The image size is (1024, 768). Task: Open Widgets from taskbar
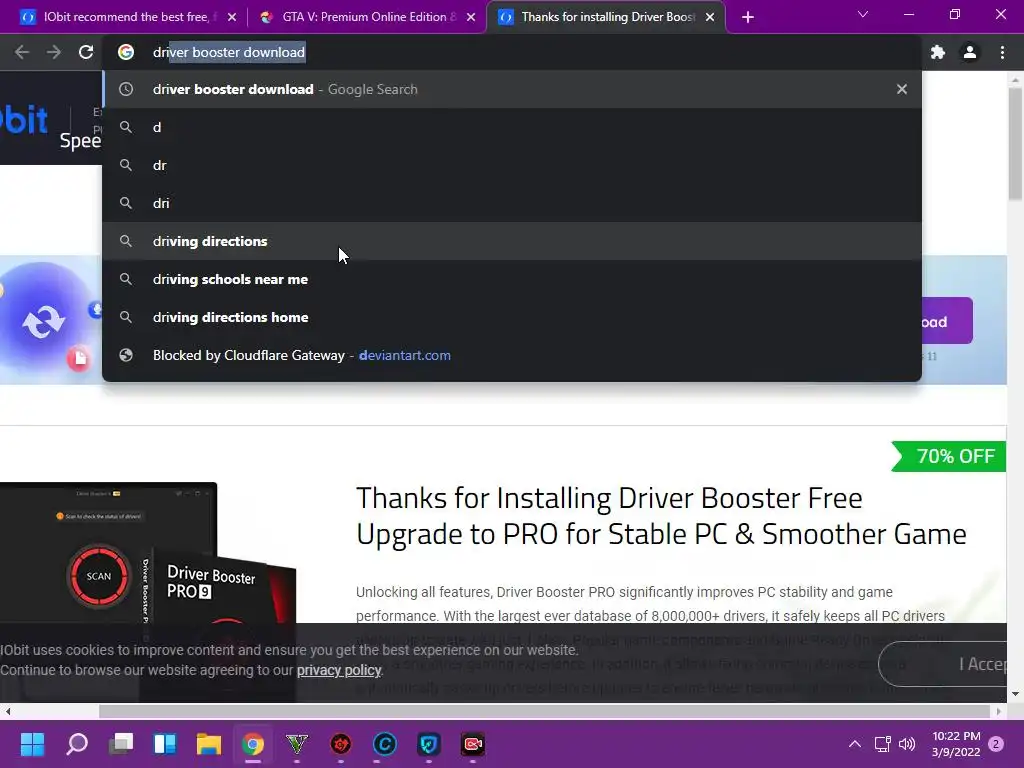[165, 744]
